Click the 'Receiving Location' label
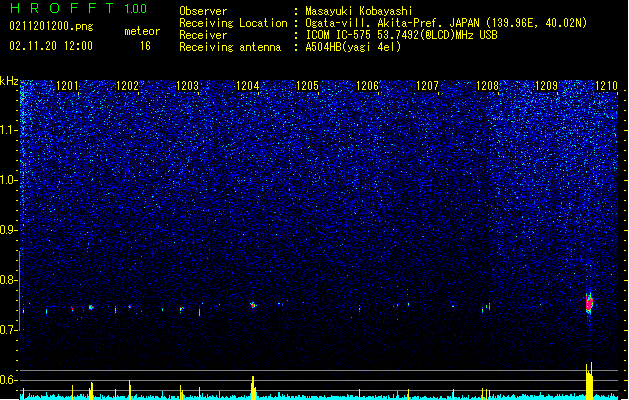Image resolution: width=629 pixels, height=400 pixels. pos(233,23)
